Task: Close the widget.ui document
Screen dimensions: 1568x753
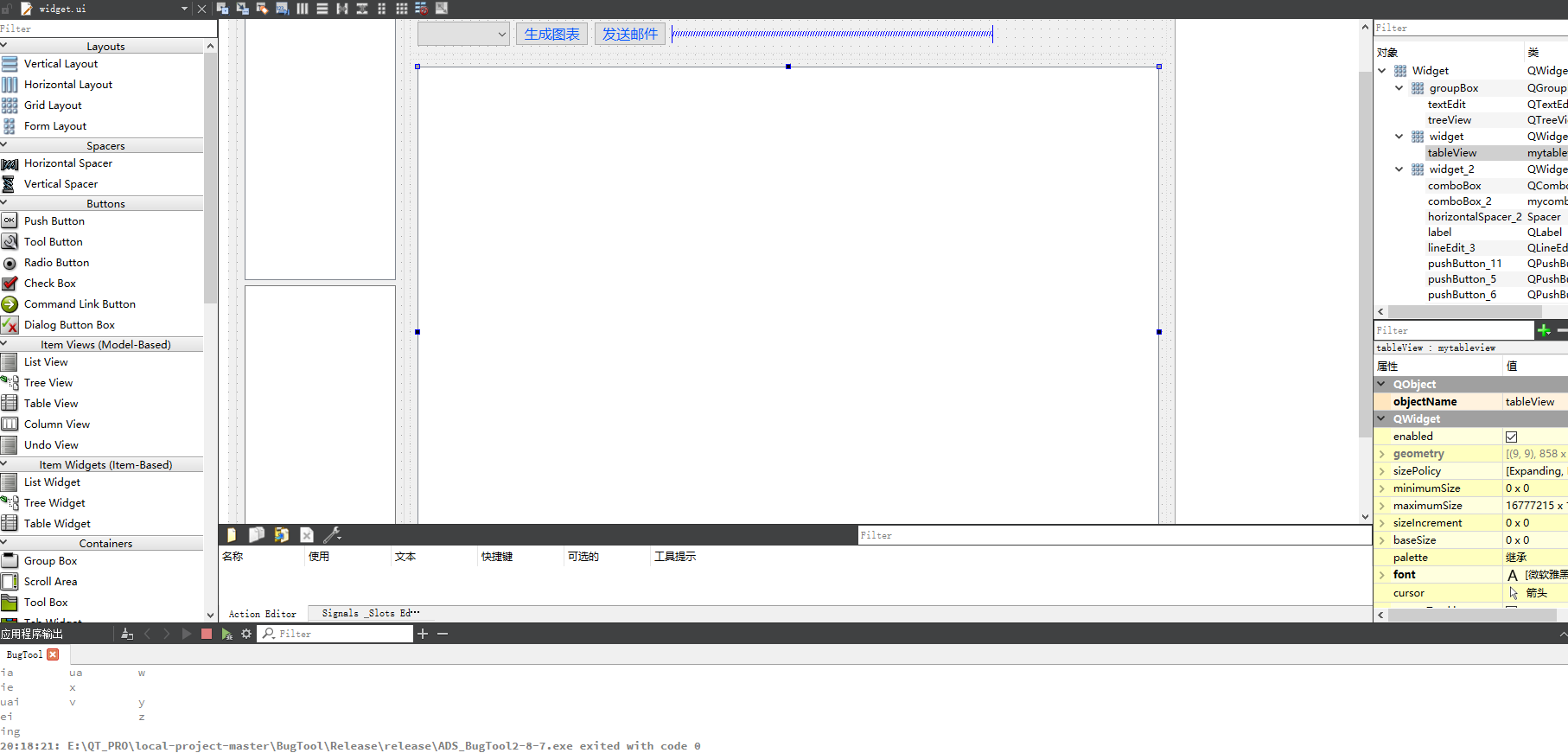Action: tap(201, 9)
